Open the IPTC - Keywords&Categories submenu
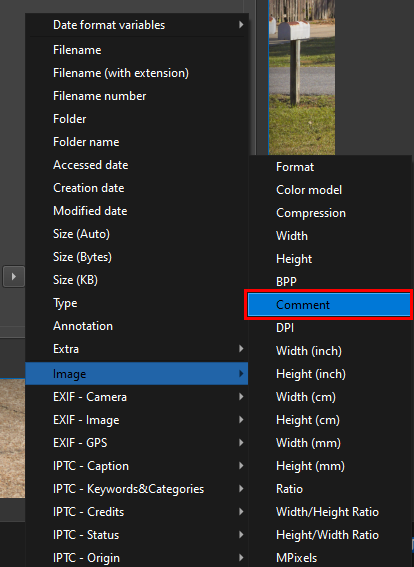 137,489
